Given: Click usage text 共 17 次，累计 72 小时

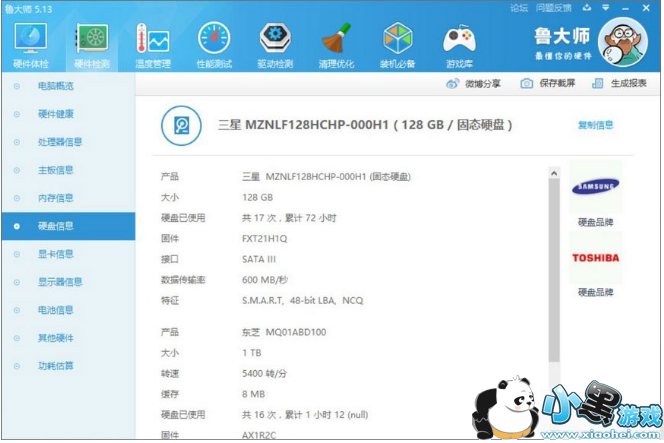Looking at the screenshot, I should coord(289,218).
